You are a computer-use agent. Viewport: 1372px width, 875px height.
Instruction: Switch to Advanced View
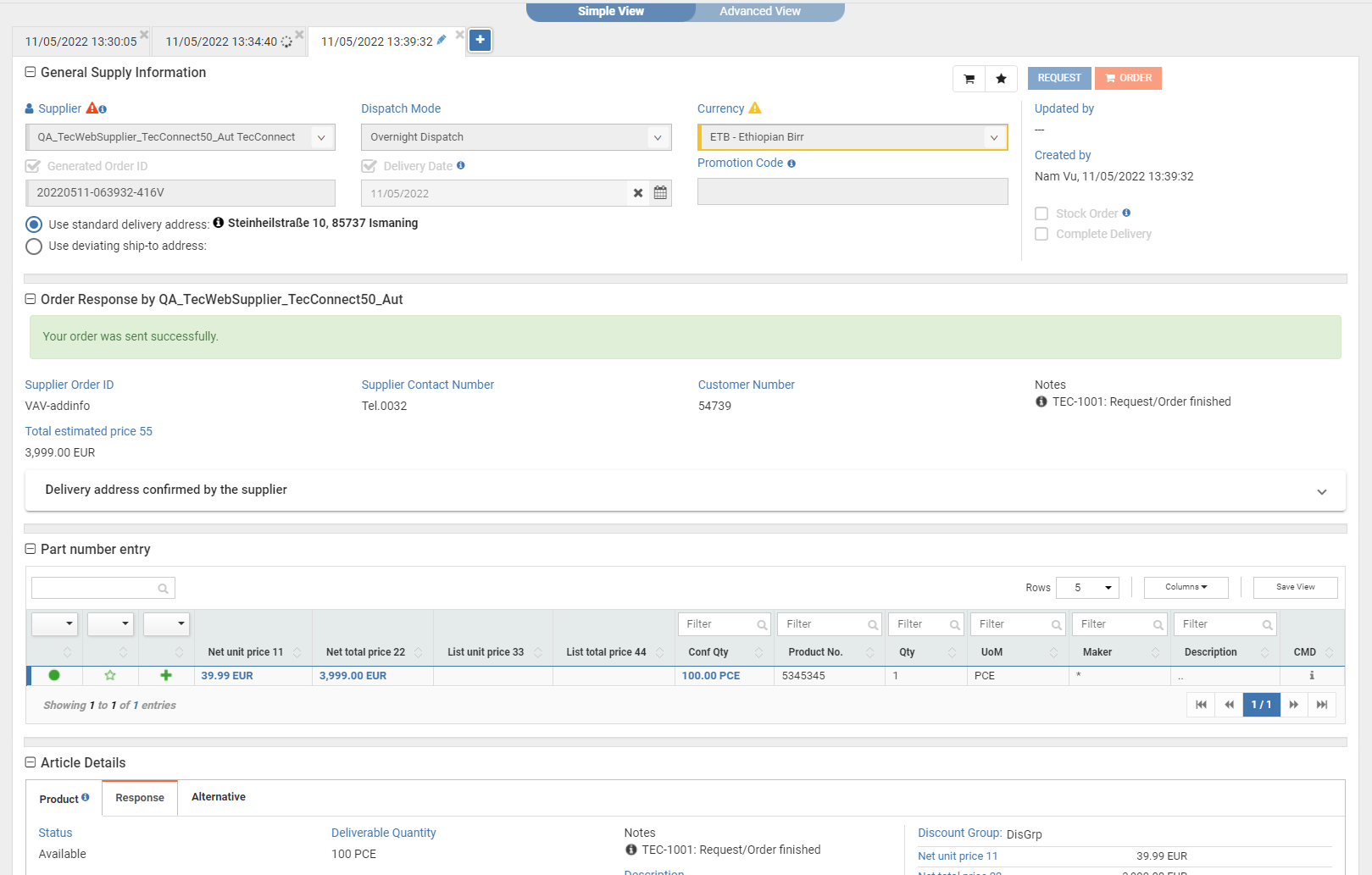759,11
